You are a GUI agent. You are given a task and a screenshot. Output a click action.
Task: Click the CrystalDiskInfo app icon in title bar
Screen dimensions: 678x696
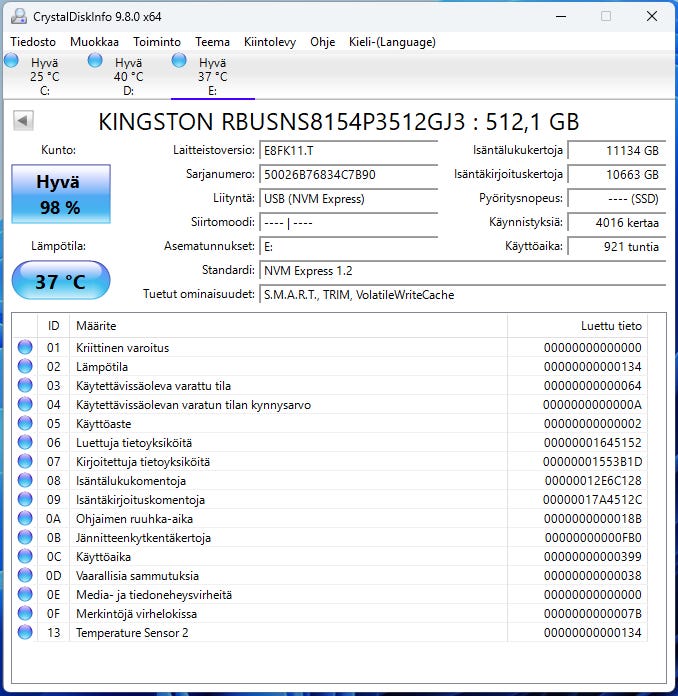click(19, 17)
